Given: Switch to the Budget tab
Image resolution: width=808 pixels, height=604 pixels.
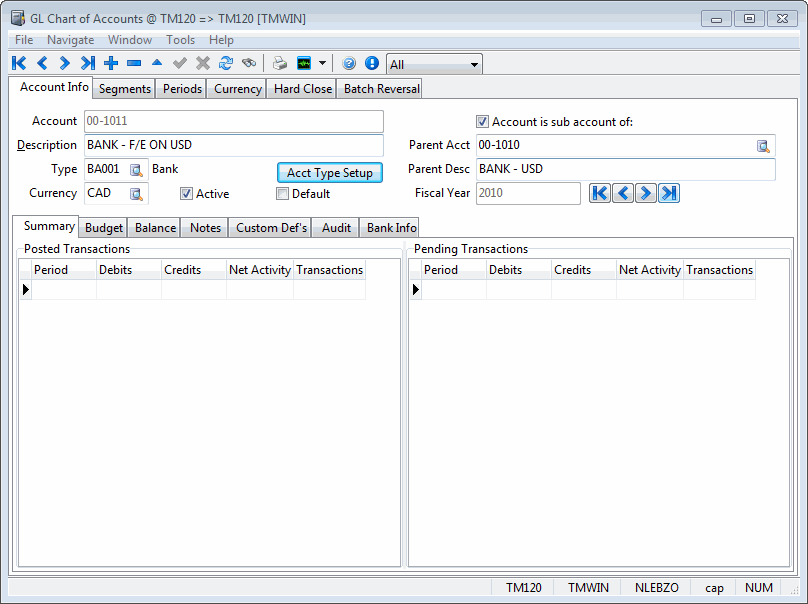Looking at the screenshot, I should pyautogui.click(x=104, y=228).
